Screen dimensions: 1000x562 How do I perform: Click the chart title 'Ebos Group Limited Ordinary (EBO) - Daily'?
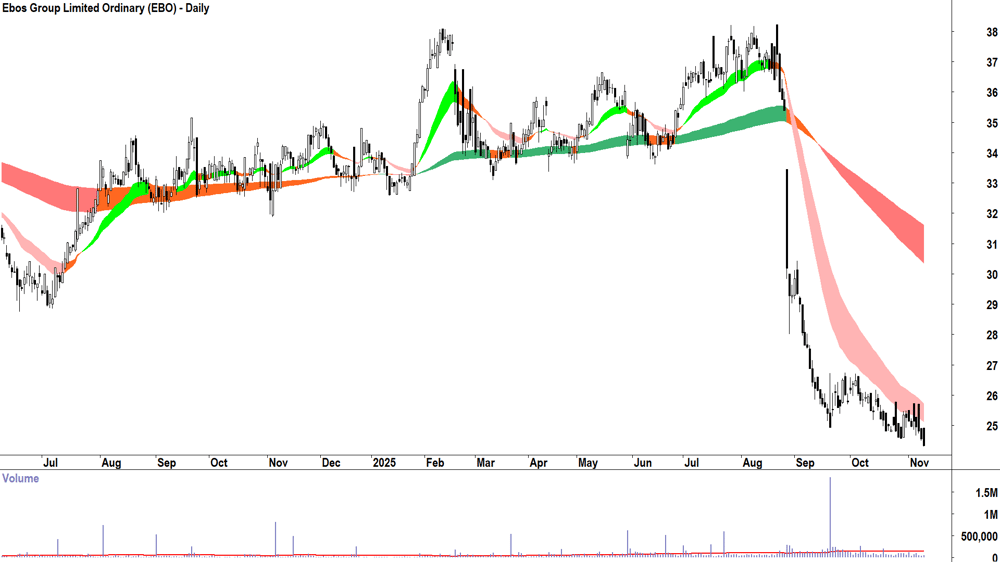105,8
